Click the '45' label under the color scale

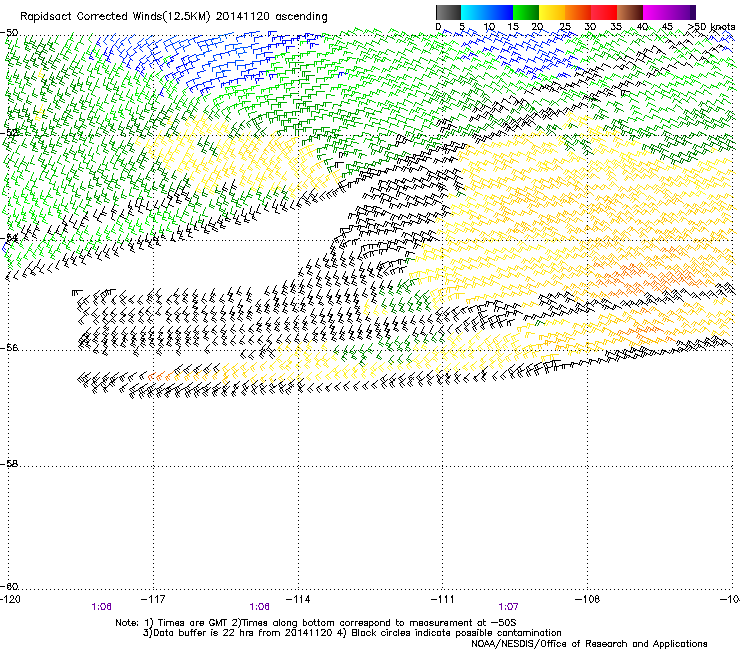pyautogui.click(x=667, y=26)
